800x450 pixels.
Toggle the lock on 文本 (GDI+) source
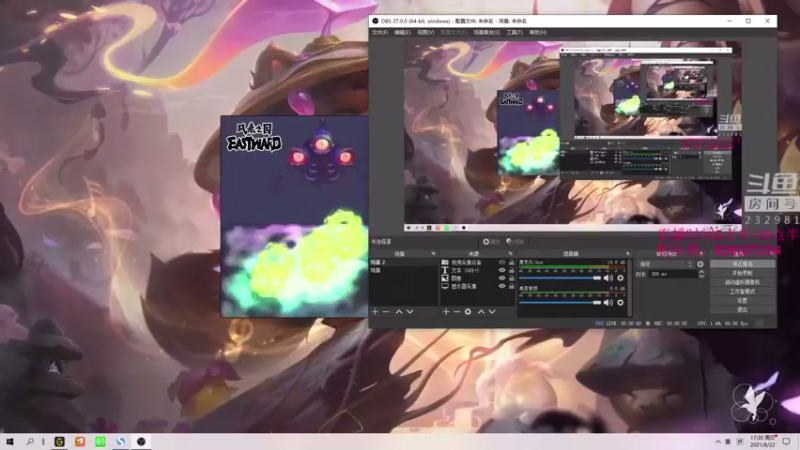pos(511,270)
